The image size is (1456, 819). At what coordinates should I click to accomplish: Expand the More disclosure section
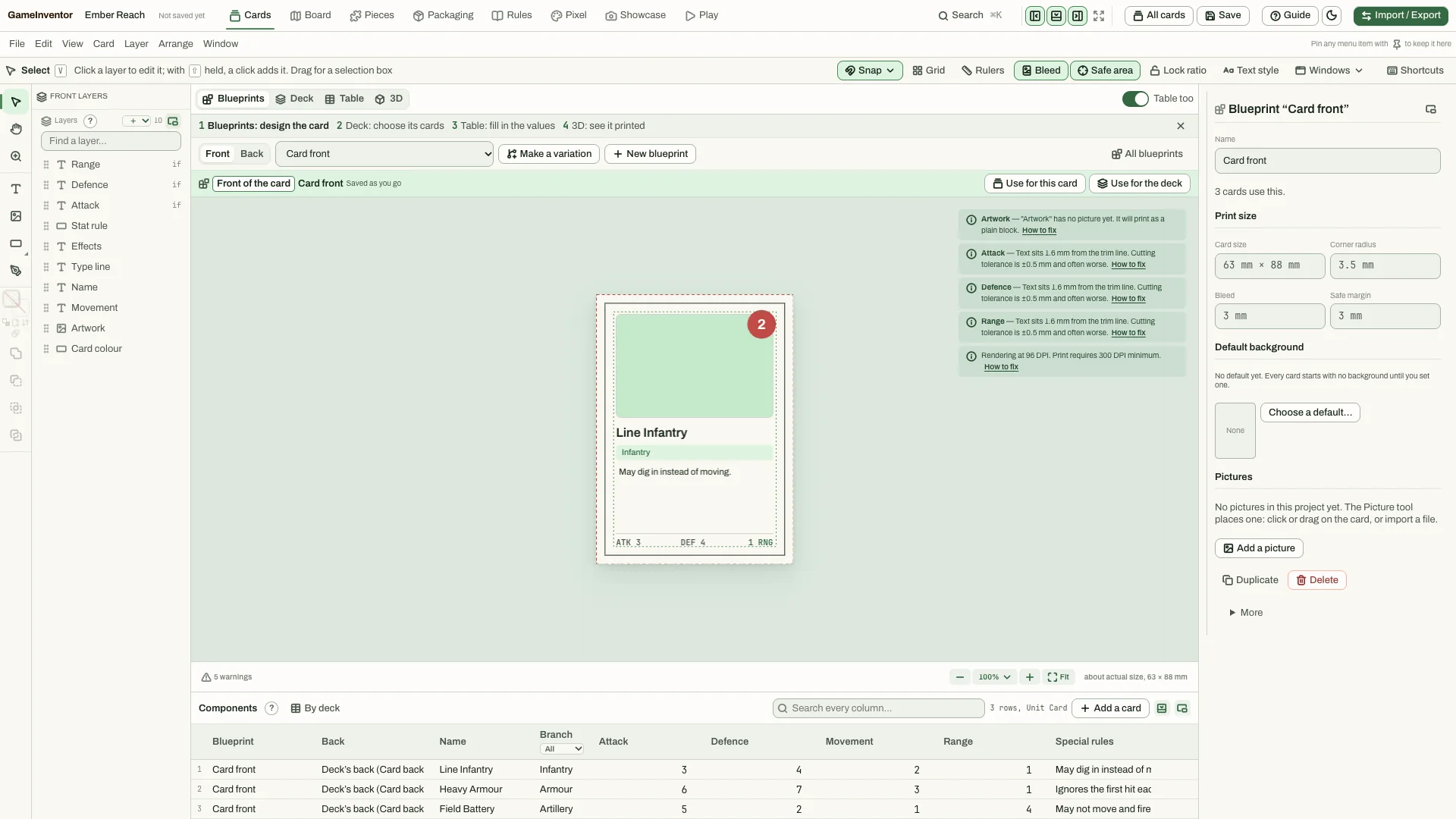[1246, 613]
